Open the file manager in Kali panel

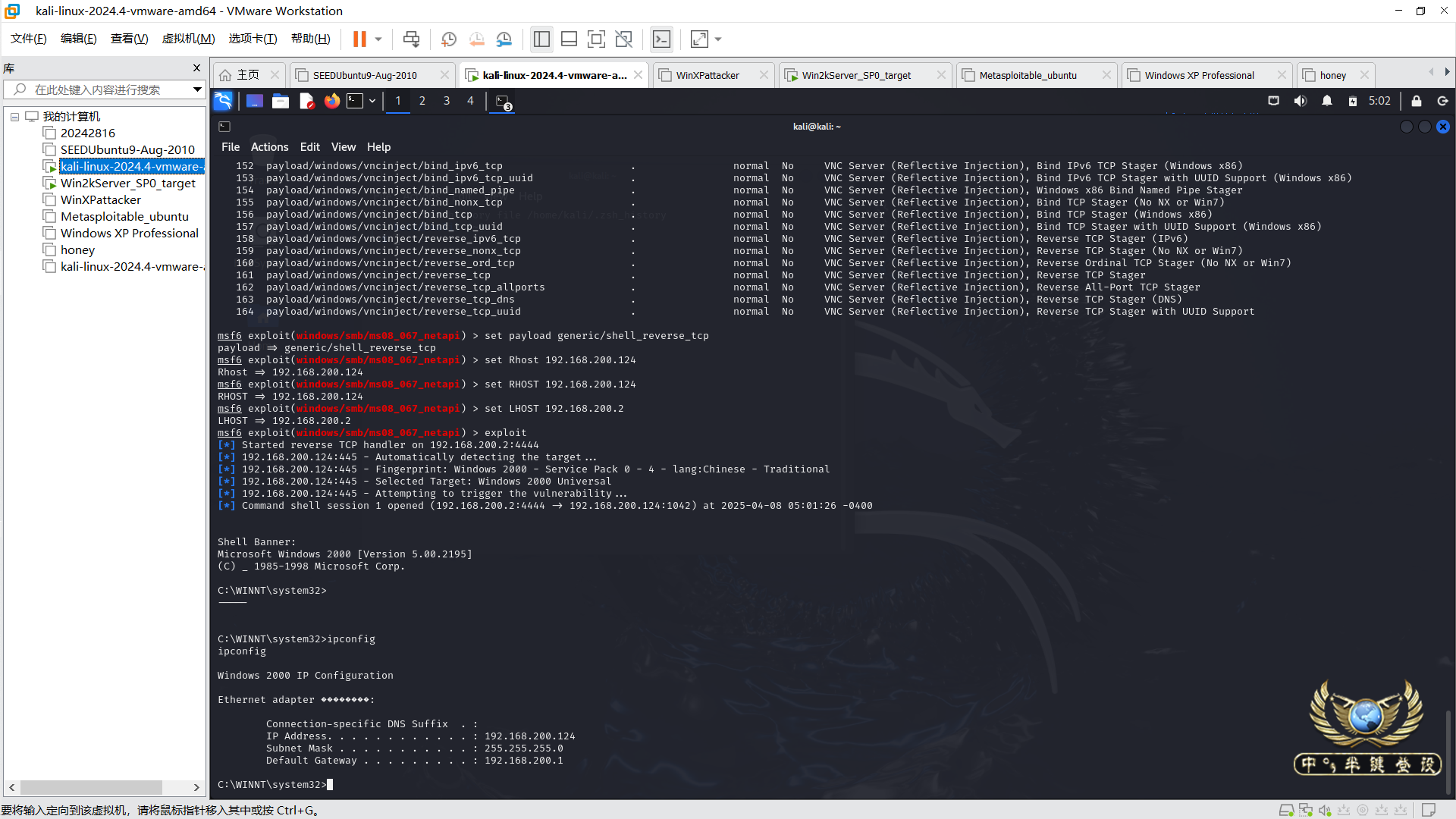[x=281, y=101]
